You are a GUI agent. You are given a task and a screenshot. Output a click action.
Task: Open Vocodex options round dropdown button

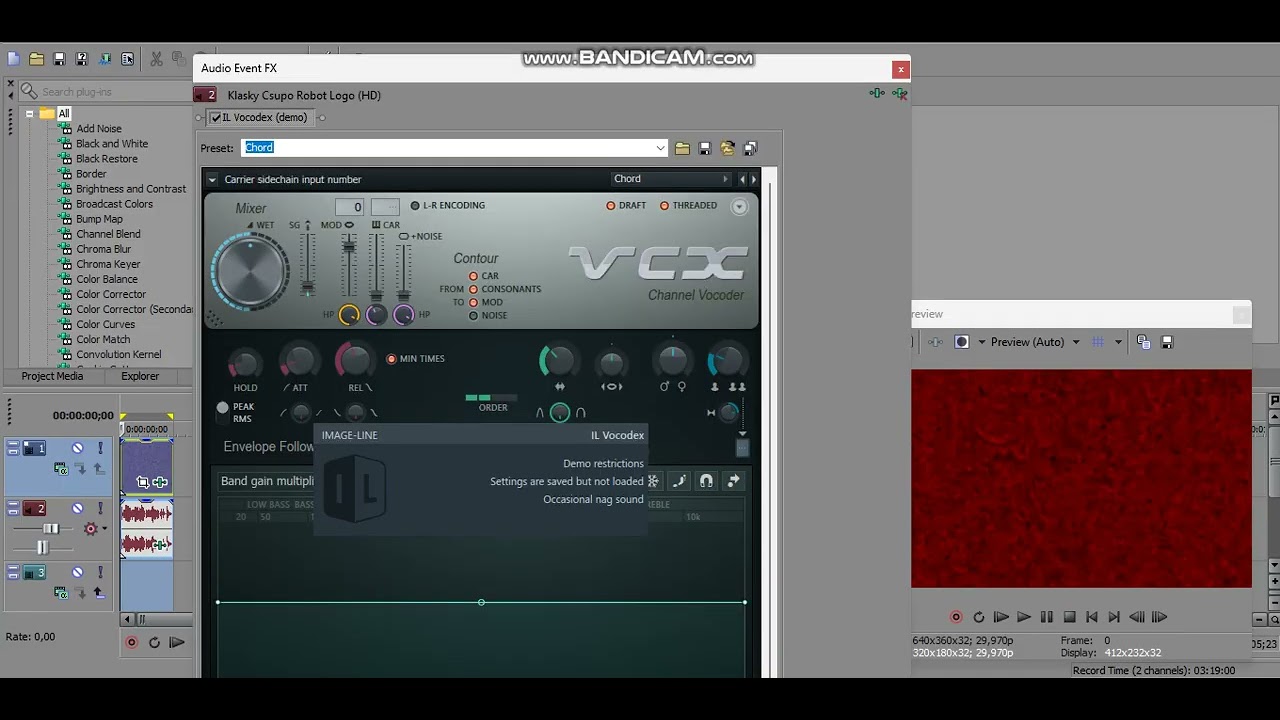coord(739,207)
